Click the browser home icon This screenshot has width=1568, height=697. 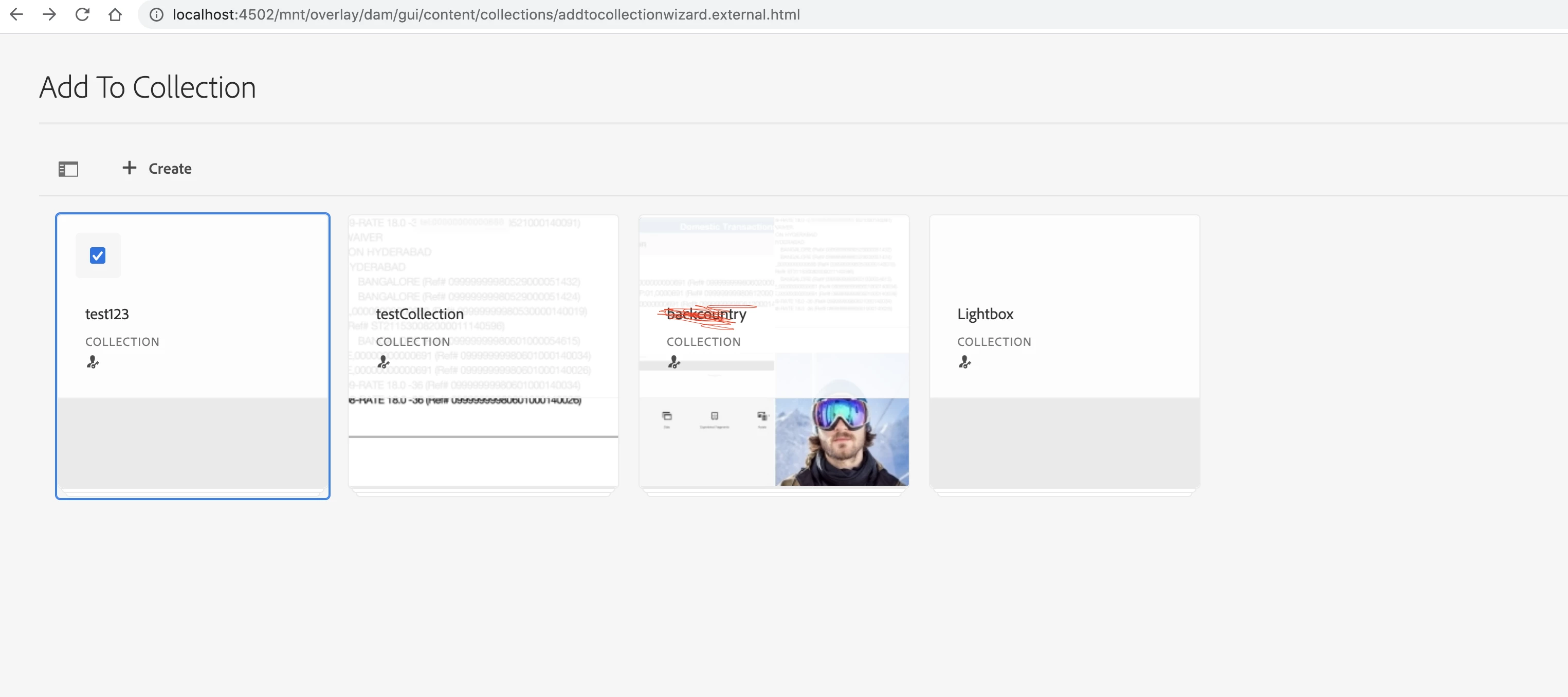click(115, 14)
